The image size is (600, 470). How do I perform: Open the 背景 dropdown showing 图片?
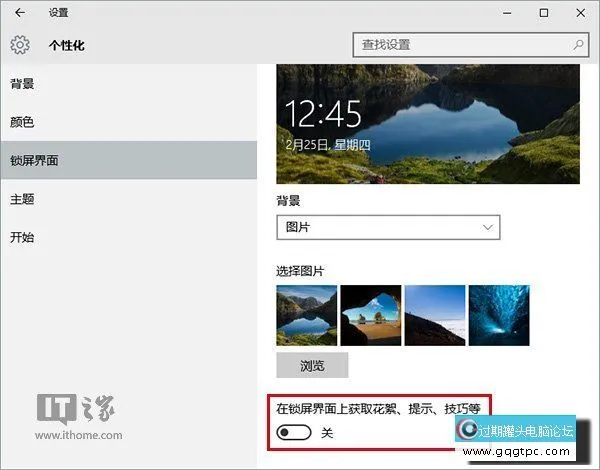(387, 227)
